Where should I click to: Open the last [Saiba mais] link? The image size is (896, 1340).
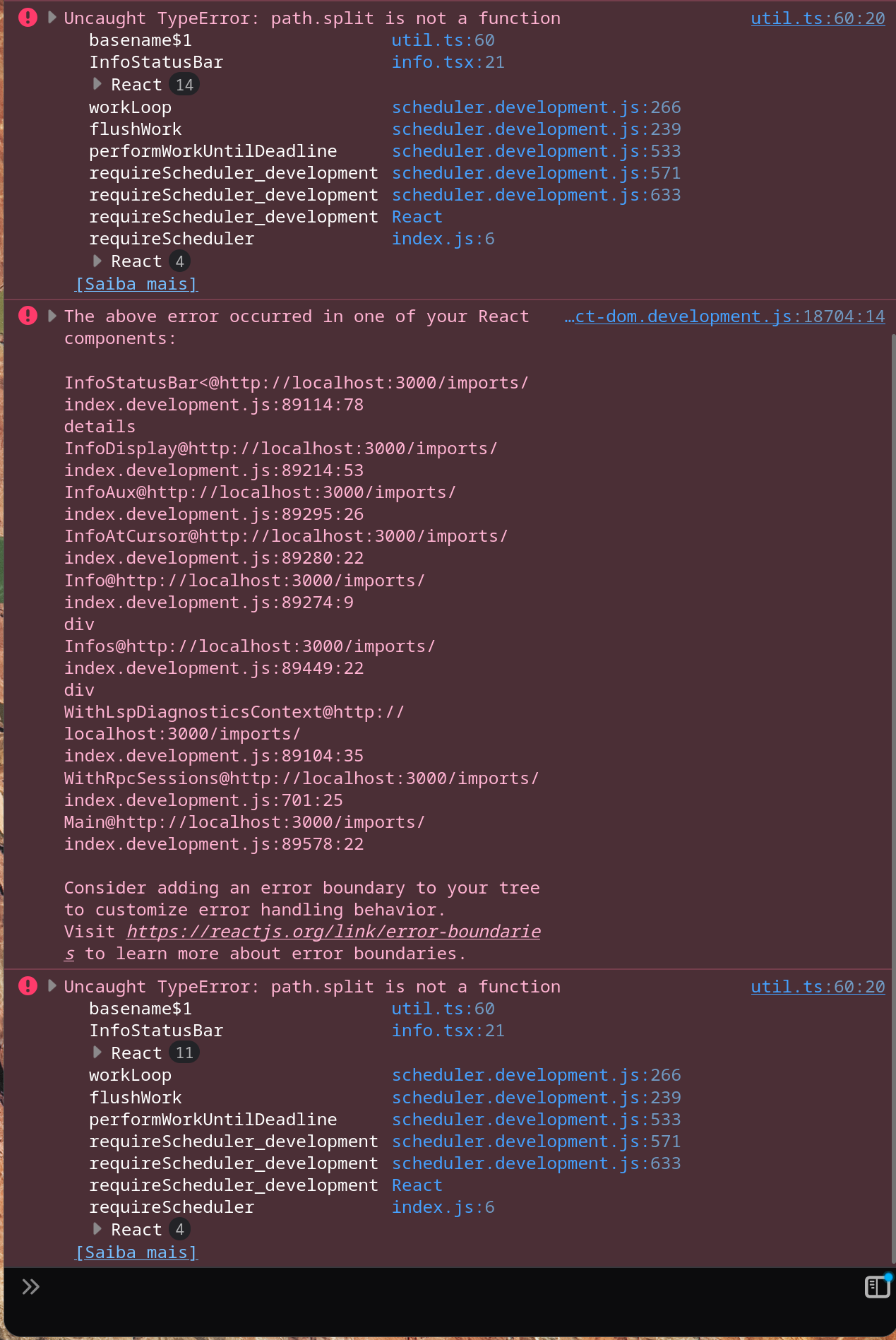coord(136,1252)
